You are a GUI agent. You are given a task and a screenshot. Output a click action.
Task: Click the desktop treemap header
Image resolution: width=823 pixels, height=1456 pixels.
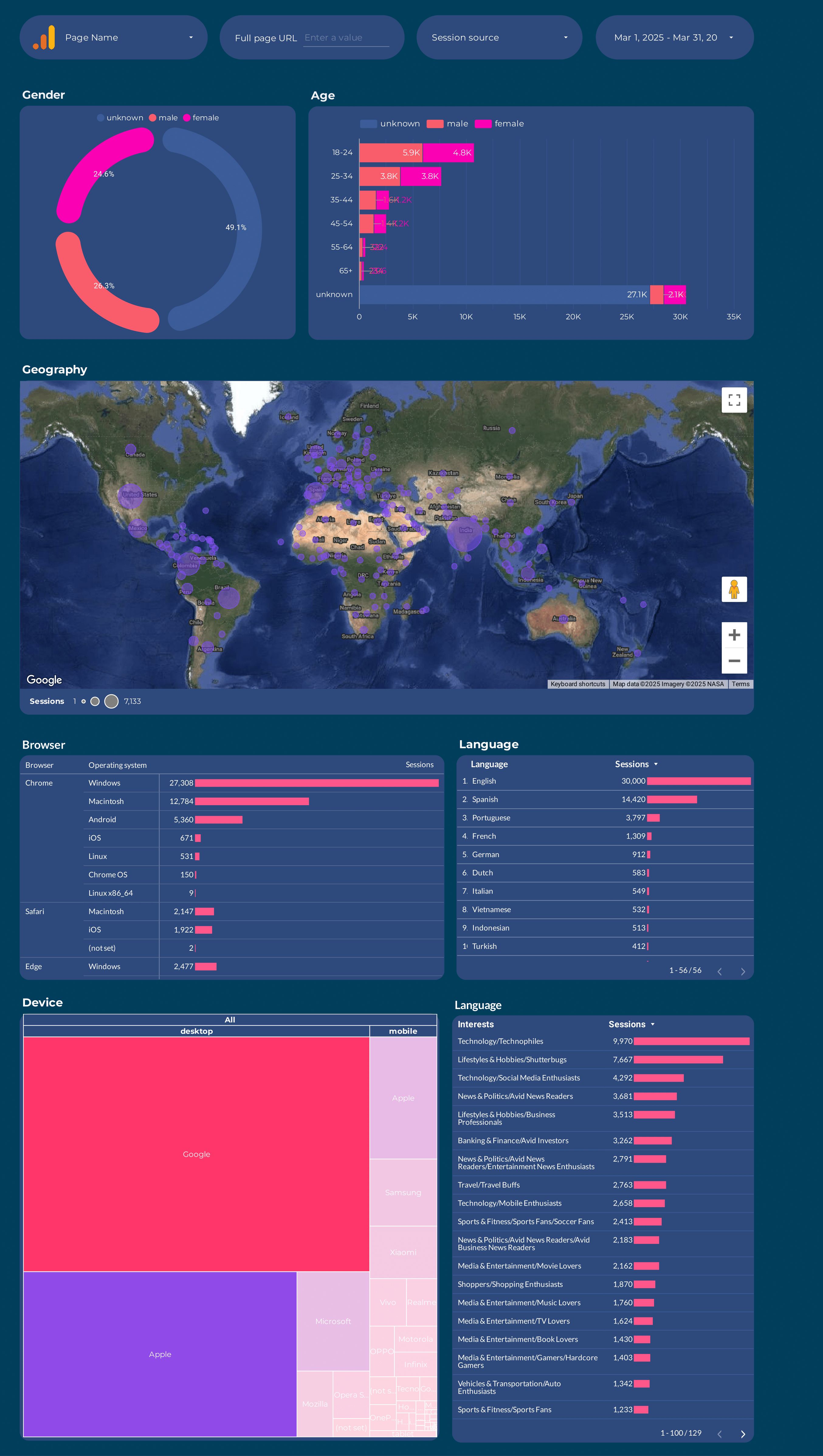pyautogui.click(x=197, y=1031)
